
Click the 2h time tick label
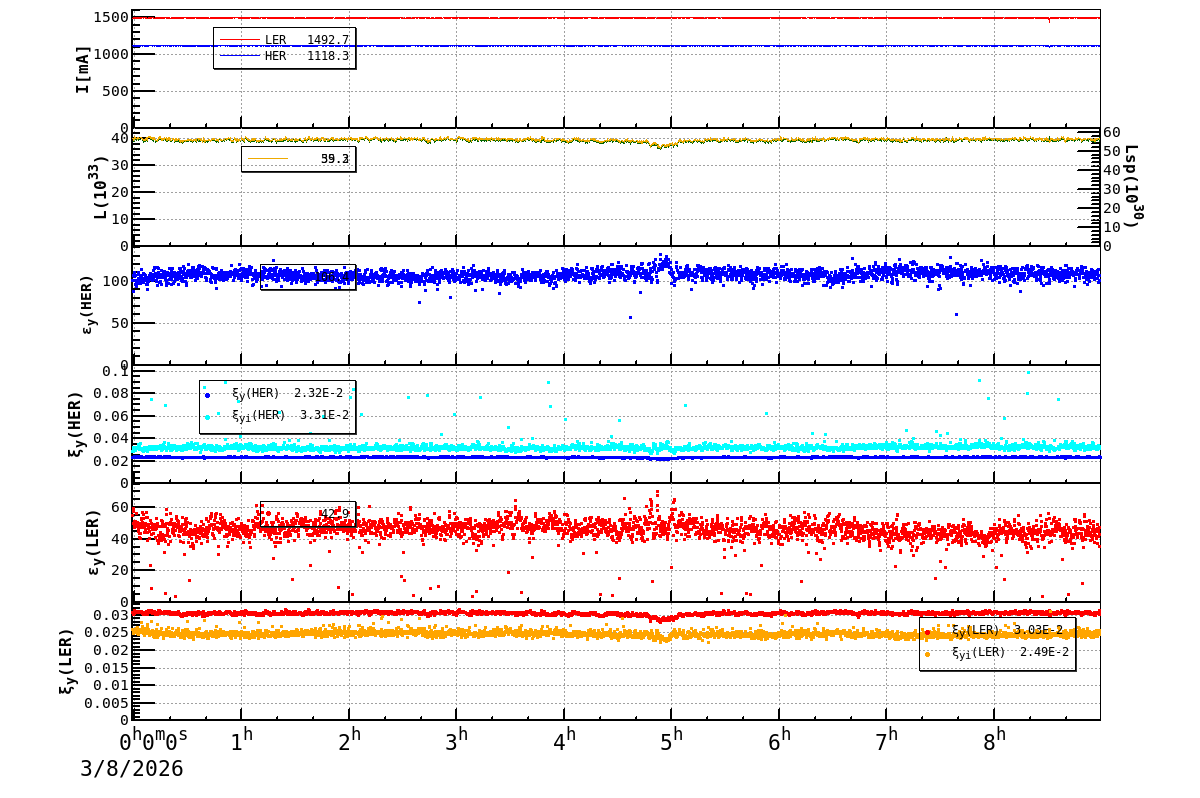coord(349,741)
